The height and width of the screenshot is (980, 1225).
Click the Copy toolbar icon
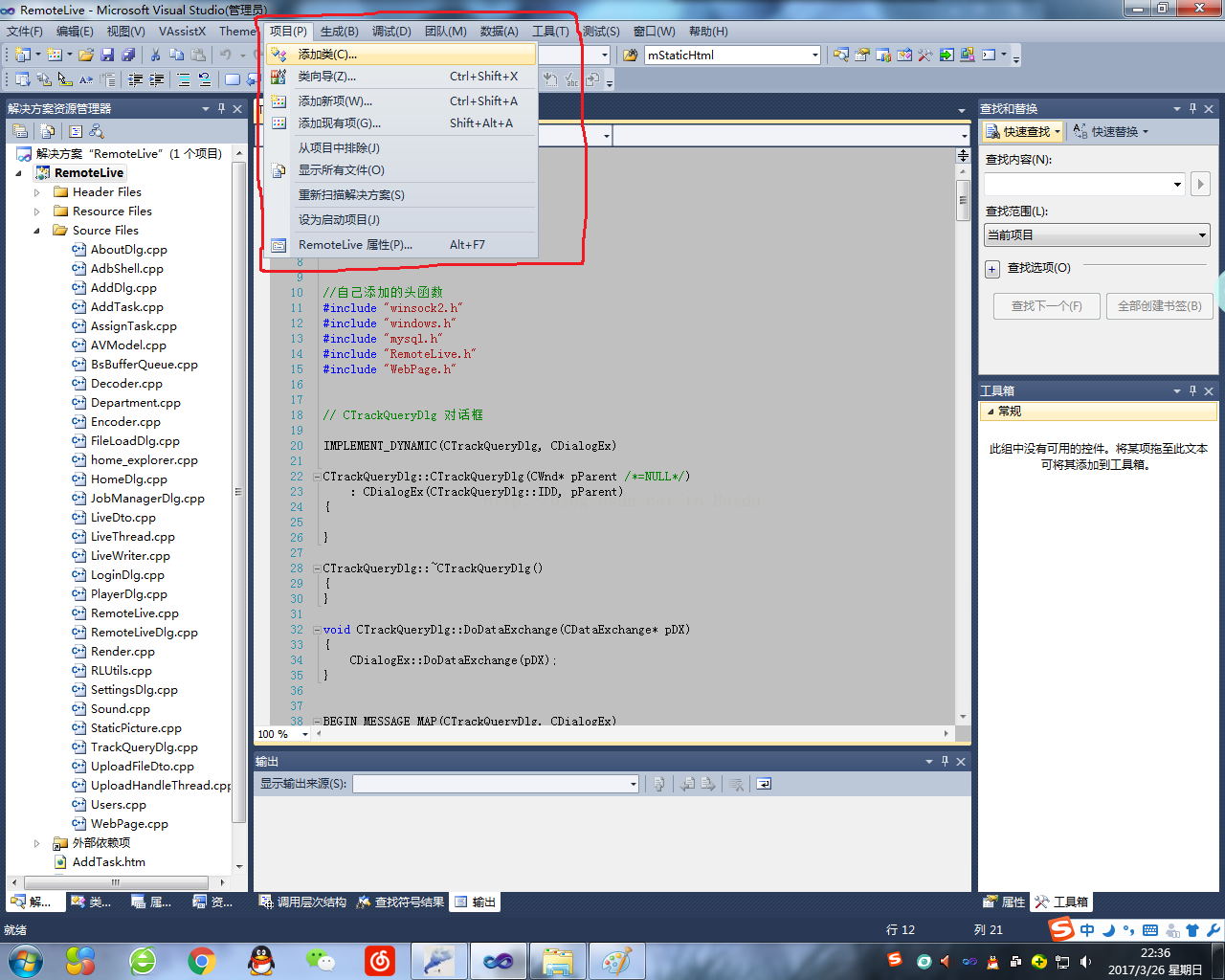pos(176,55)
